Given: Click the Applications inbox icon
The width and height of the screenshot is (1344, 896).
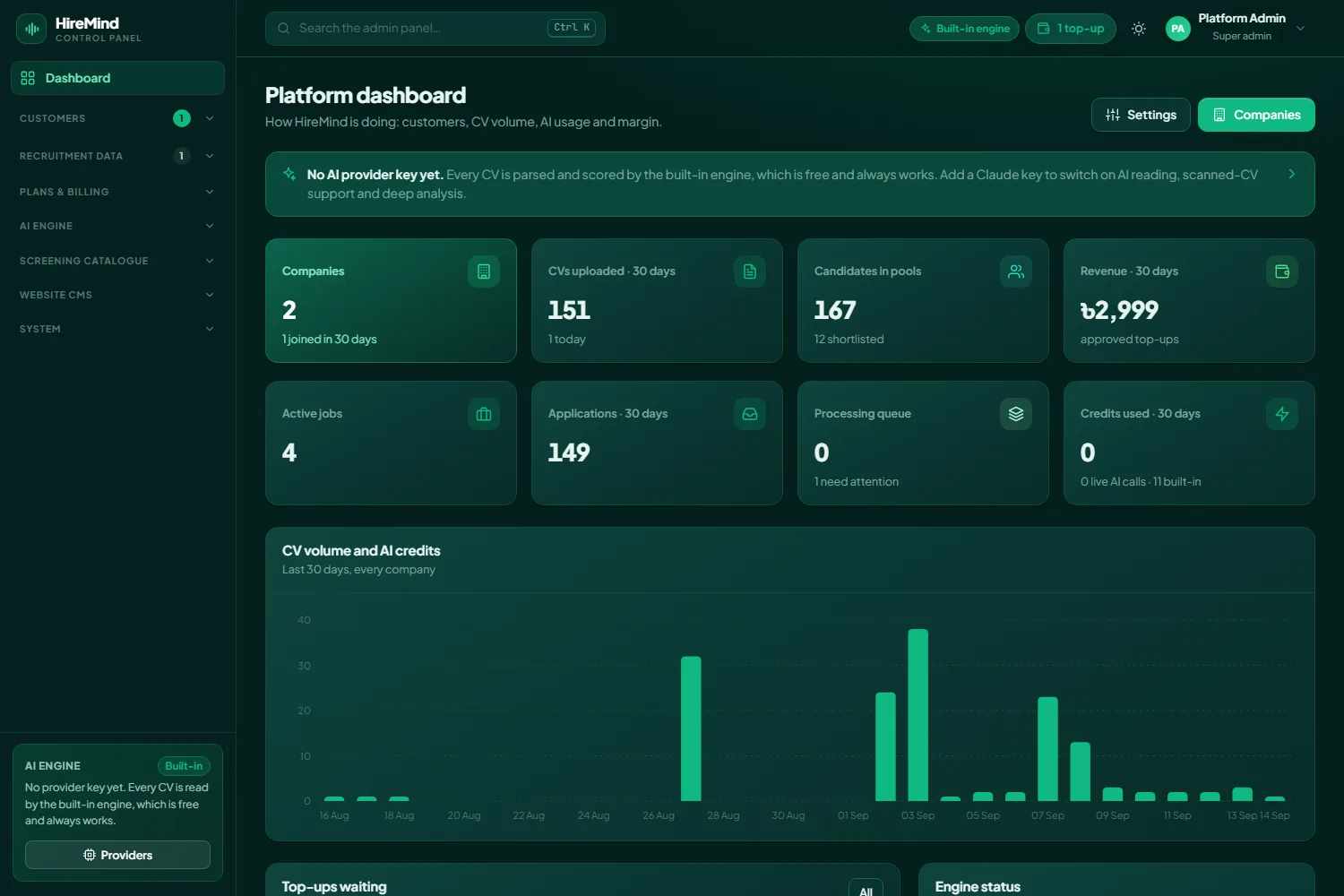Looking at the screenshot, I should 750,414.
